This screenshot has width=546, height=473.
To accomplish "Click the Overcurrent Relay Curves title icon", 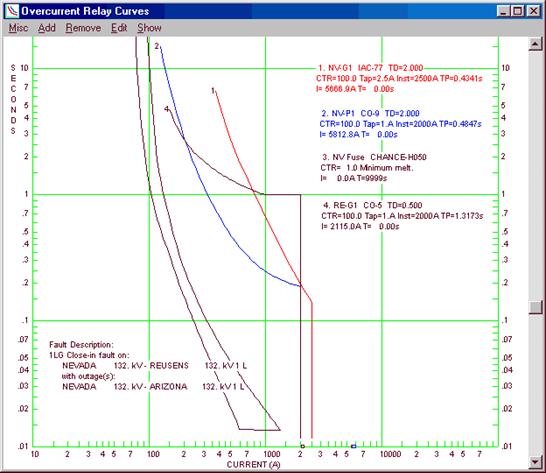I will (12, 11).
